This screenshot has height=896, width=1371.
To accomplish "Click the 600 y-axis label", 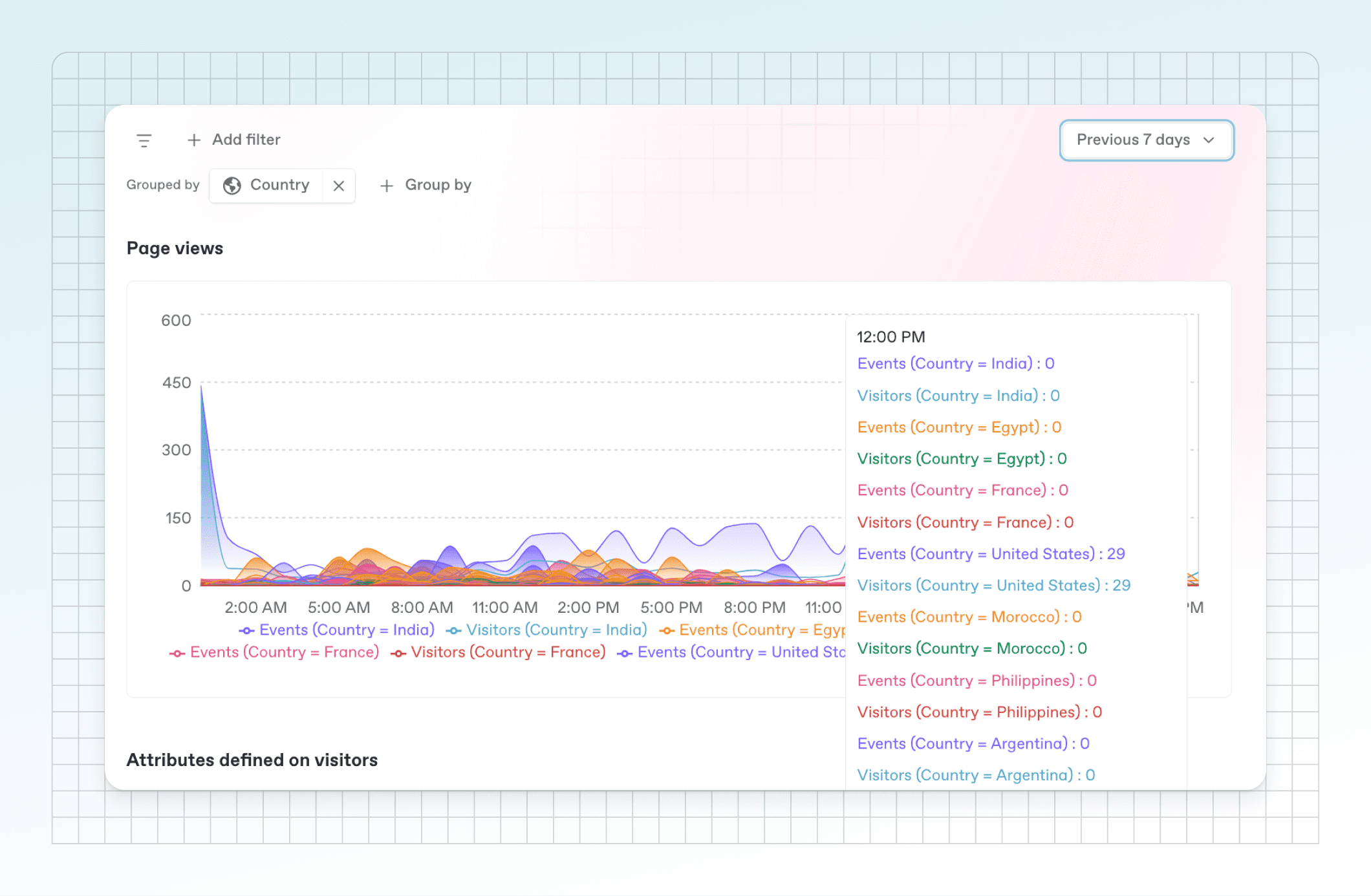I will coord(176,321).
